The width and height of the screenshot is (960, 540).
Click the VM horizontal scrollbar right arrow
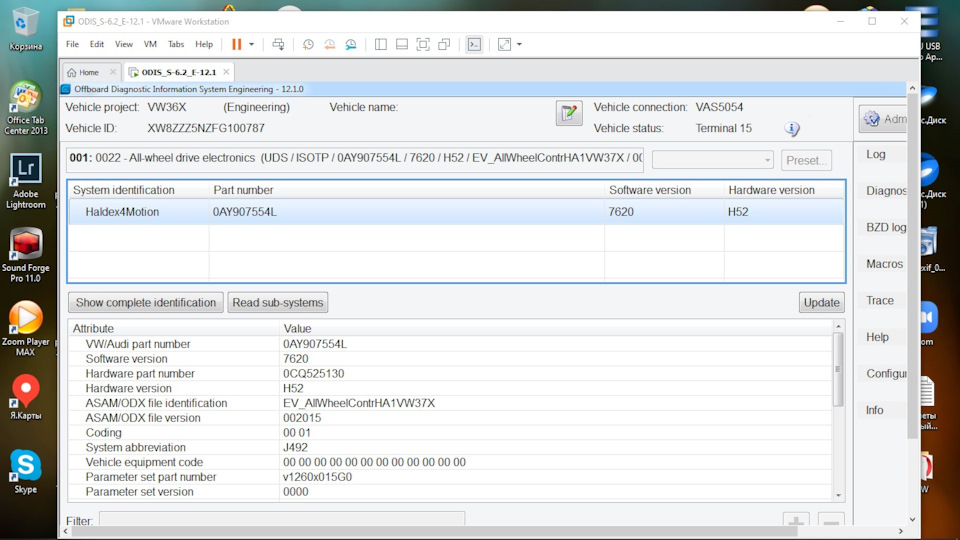901,531
